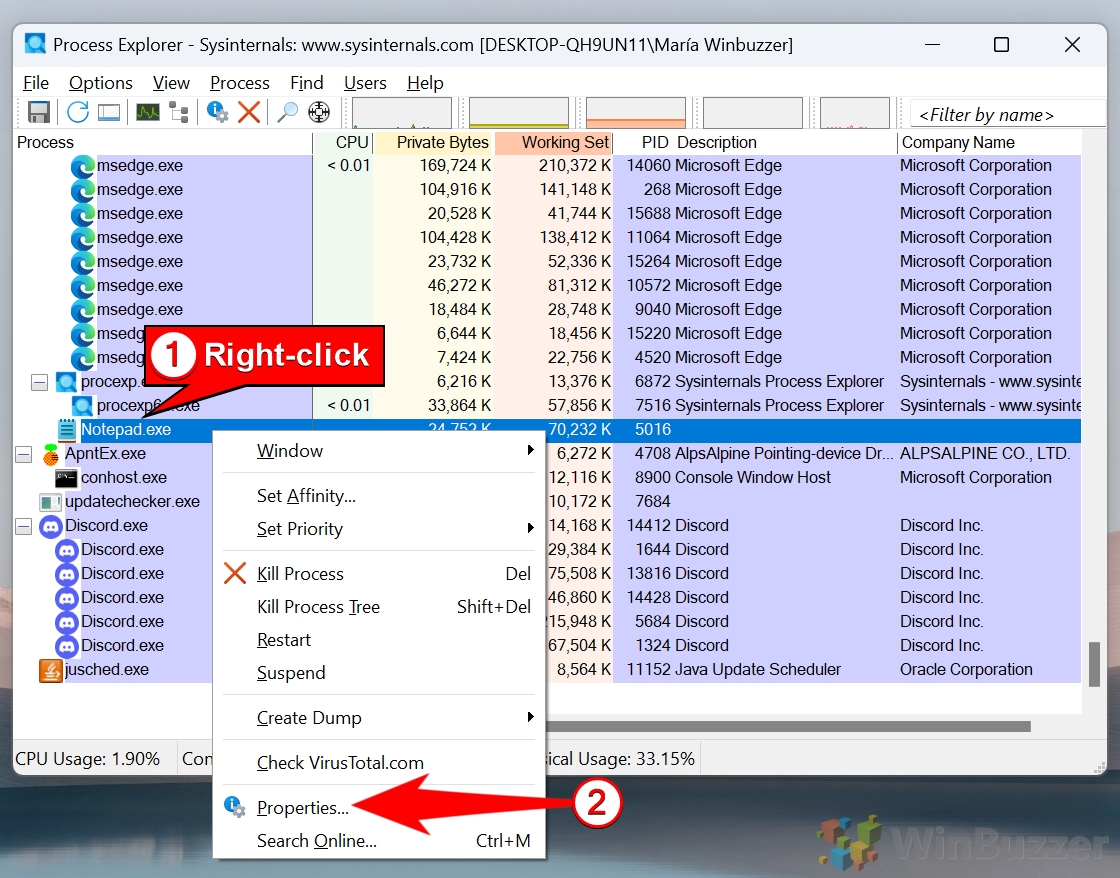Click the Refresh Now toolbar icon
The image size is (1120, 878).
(77, 112)
